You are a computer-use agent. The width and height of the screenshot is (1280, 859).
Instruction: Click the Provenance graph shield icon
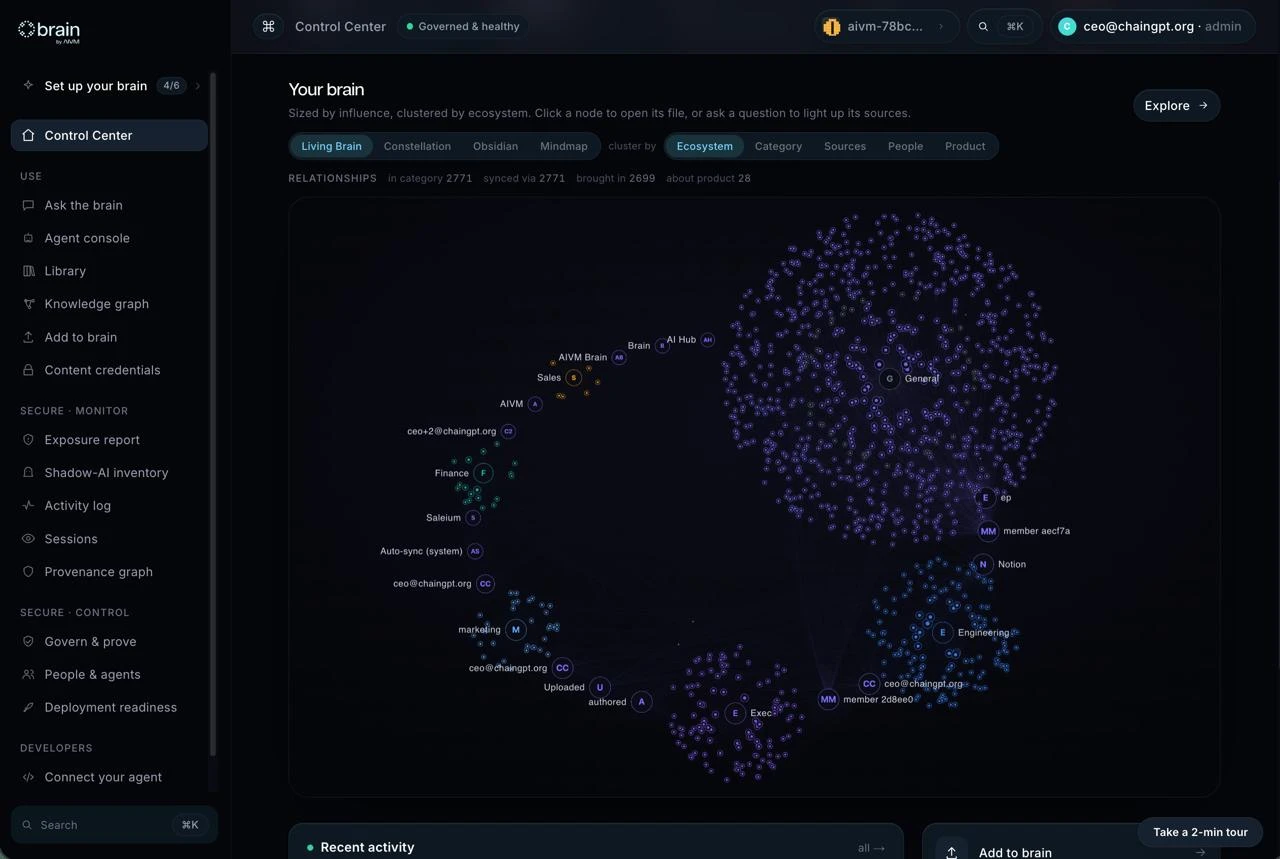pyautogui.click(x=28, y=572)
